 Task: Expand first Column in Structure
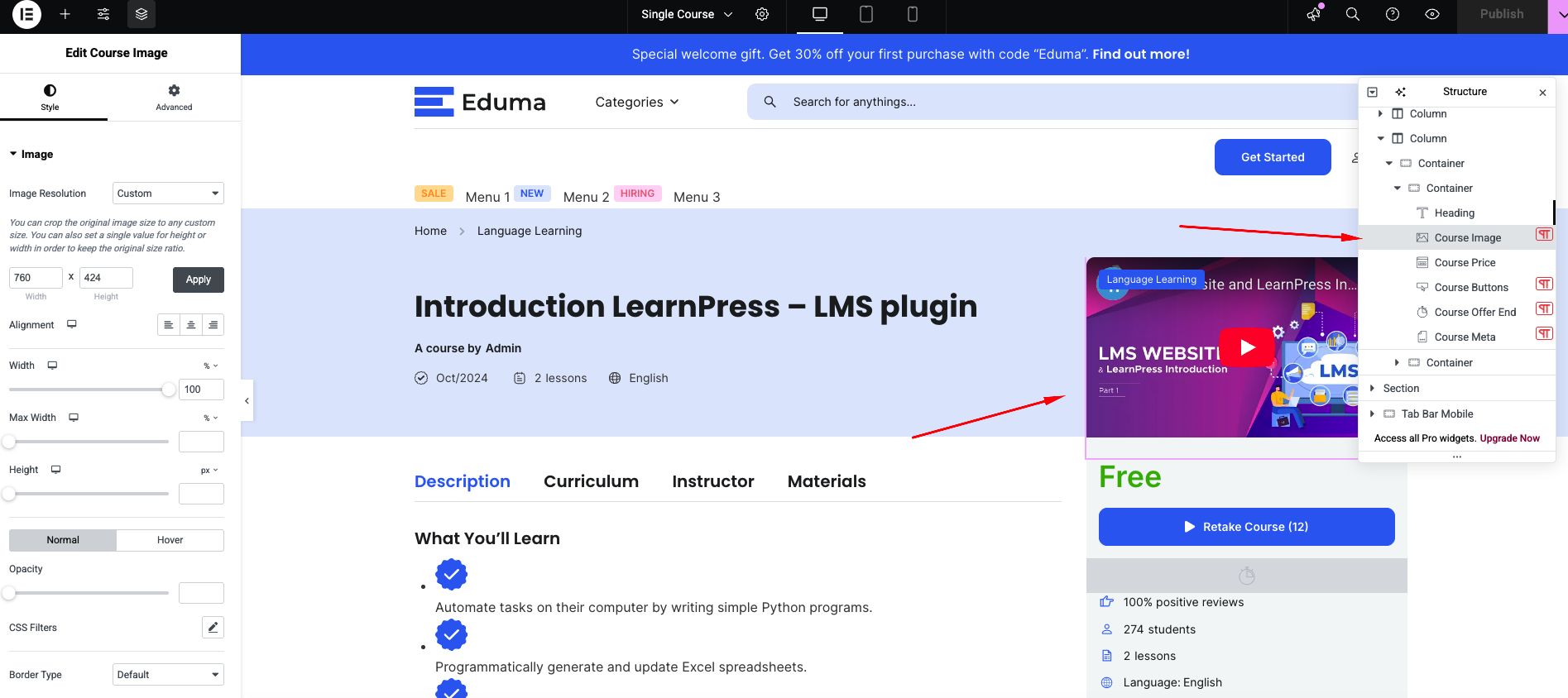click(1380, 113)
